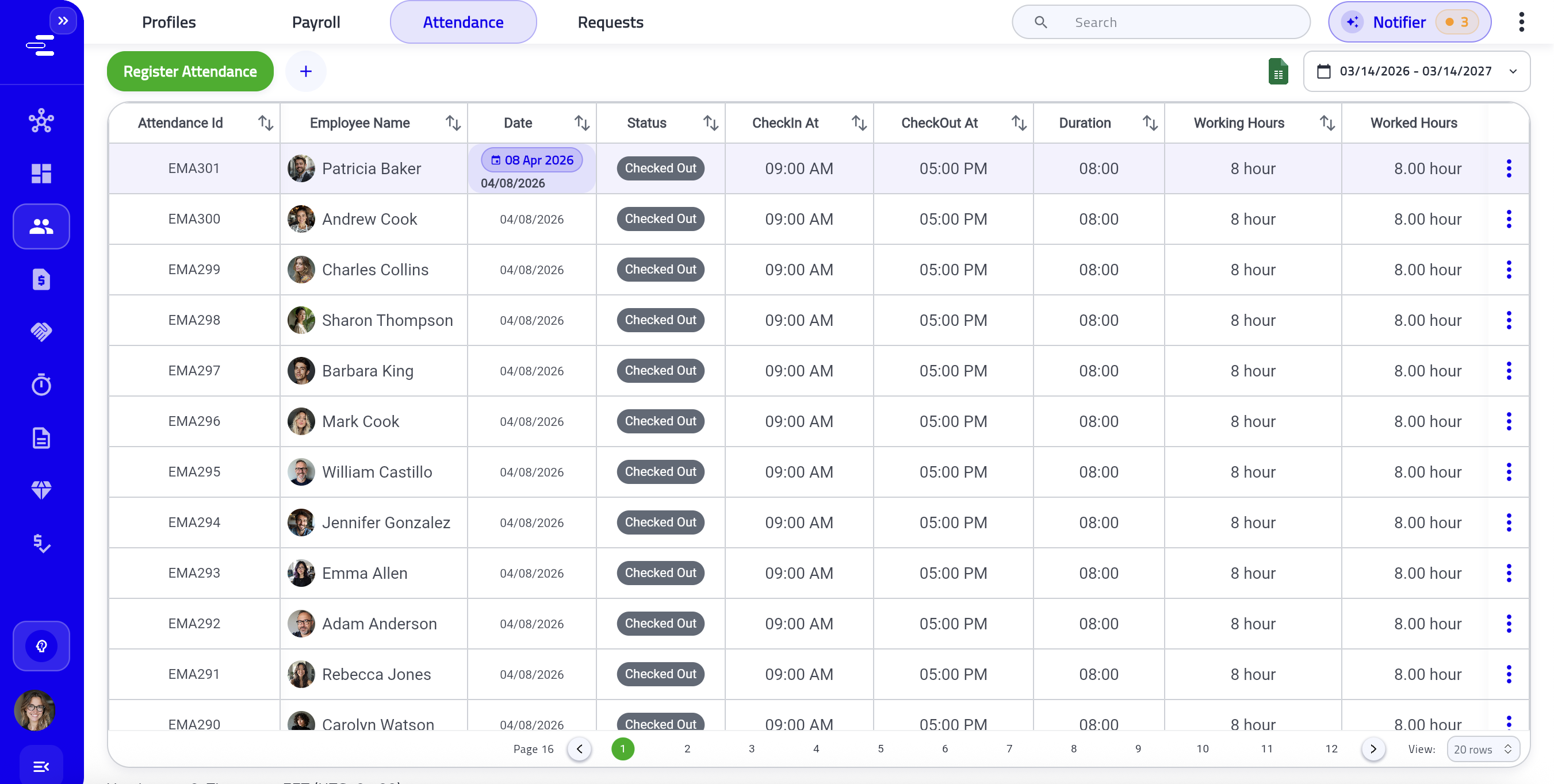Screen dimensions: 1554x784
Task: Sort table by Employee Name
Action: click(453, 123)
